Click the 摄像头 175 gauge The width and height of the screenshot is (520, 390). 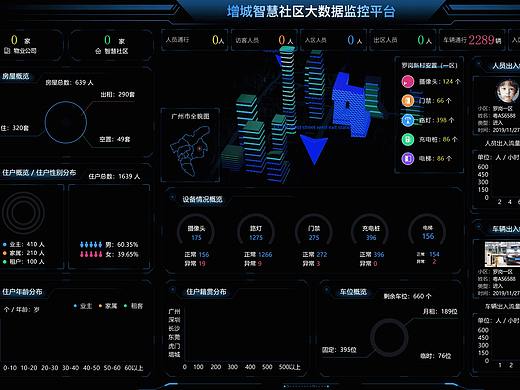coord(196,232)
